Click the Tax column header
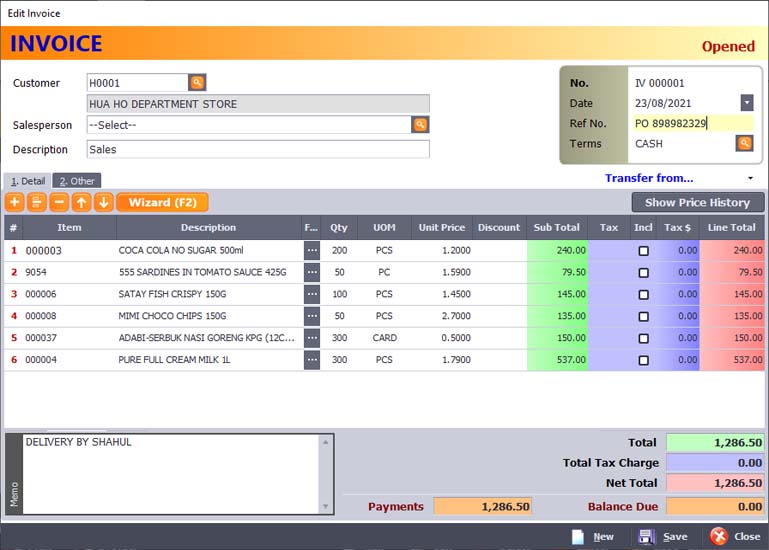 click(x=609, y=227)
